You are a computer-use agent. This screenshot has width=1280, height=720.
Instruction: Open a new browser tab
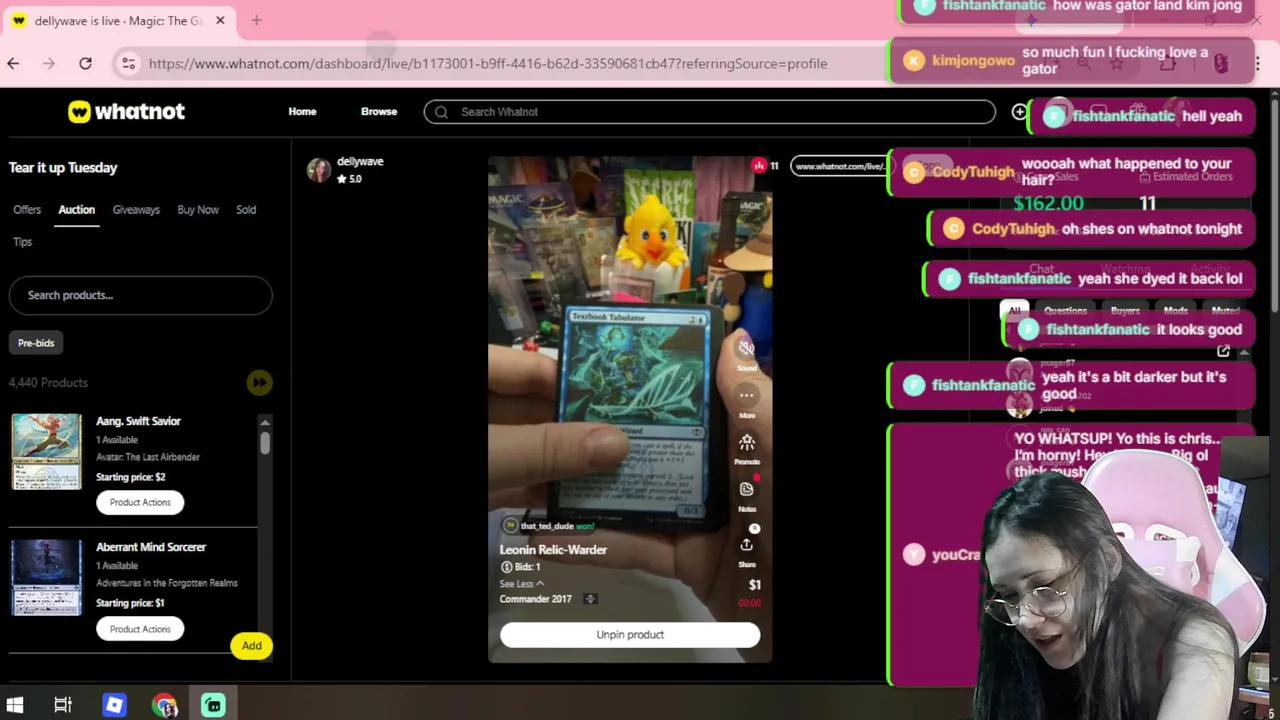(256, 20)
